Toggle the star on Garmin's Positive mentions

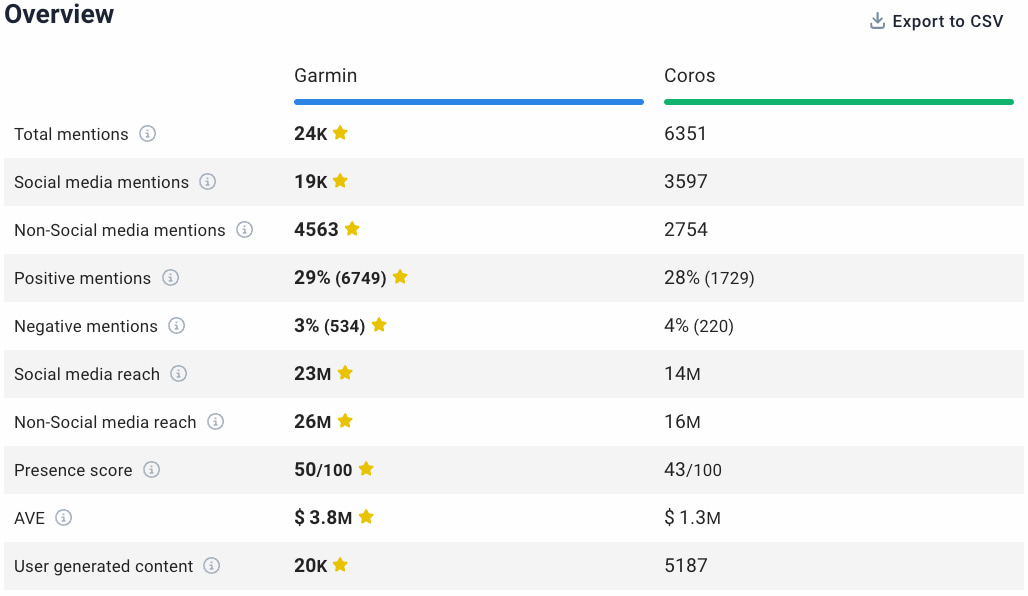[x=400, y=276]
